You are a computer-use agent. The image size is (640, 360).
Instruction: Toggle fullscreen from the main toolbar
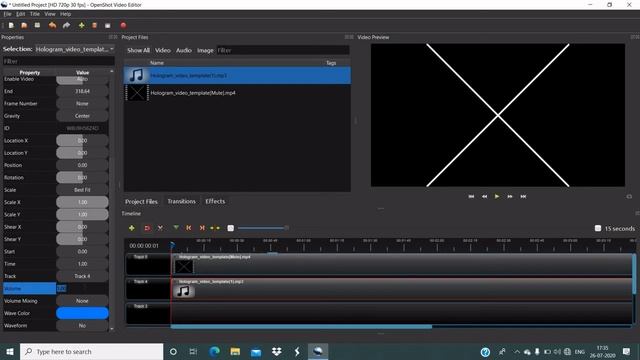[x=108, y=25]
